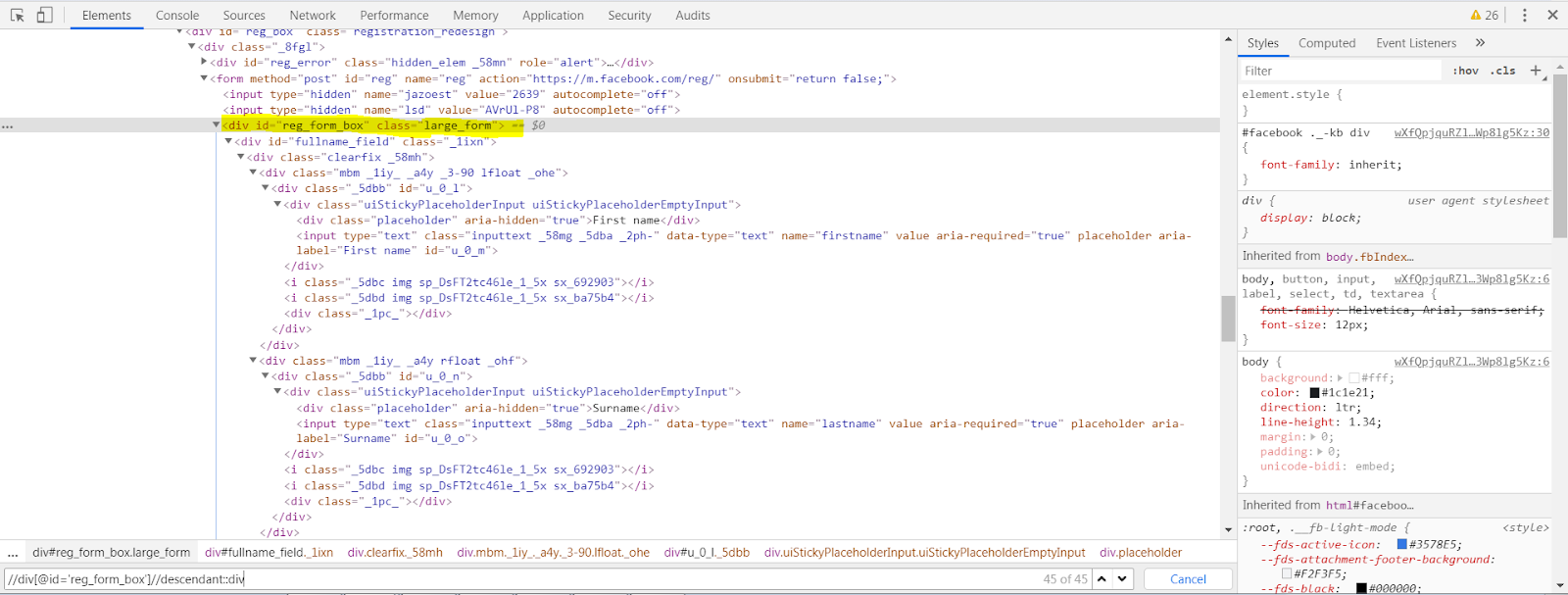Collapse the reg_form_box div node

pyautogui.click(x=217, y=125)
